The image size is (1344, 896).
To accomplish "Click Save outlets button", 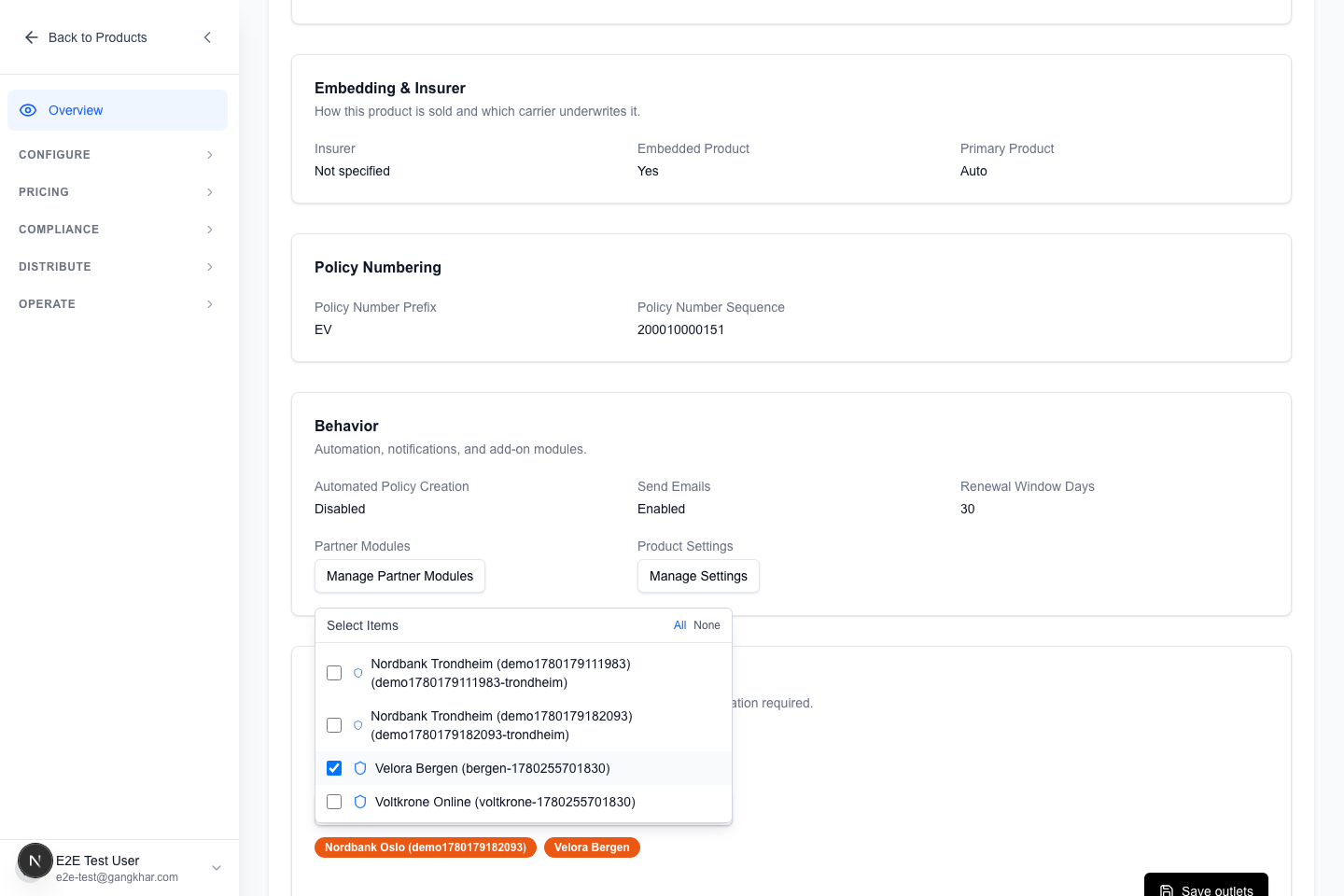I will pos(1206,887).
